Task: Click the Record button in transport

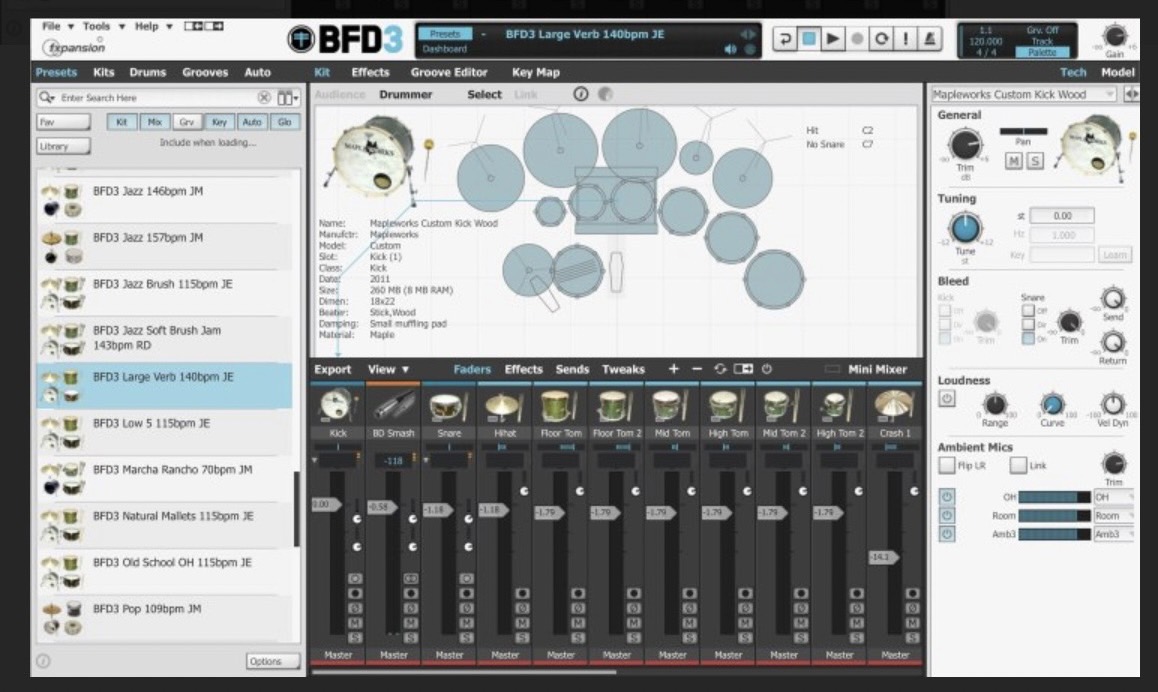Action: [x=857, y=38]
